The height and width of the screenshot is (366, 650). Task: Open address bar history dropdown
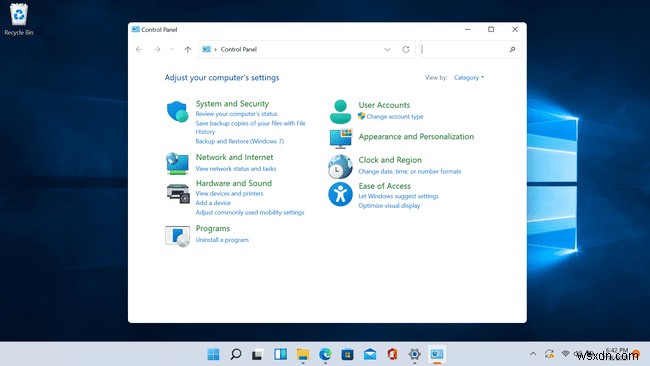[387, 49]
